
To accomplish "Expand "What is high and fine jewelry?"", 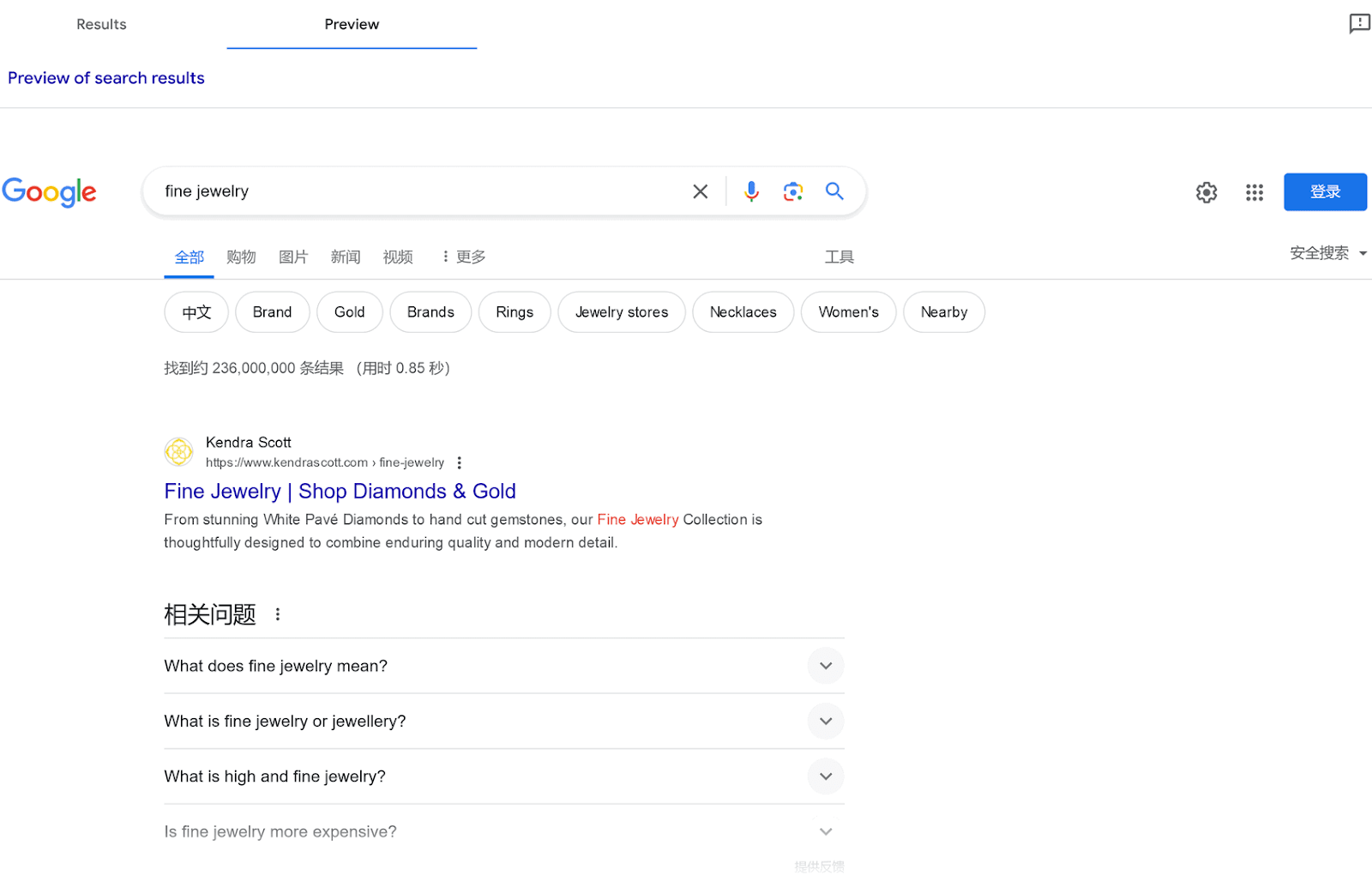I will pos(825,776).
